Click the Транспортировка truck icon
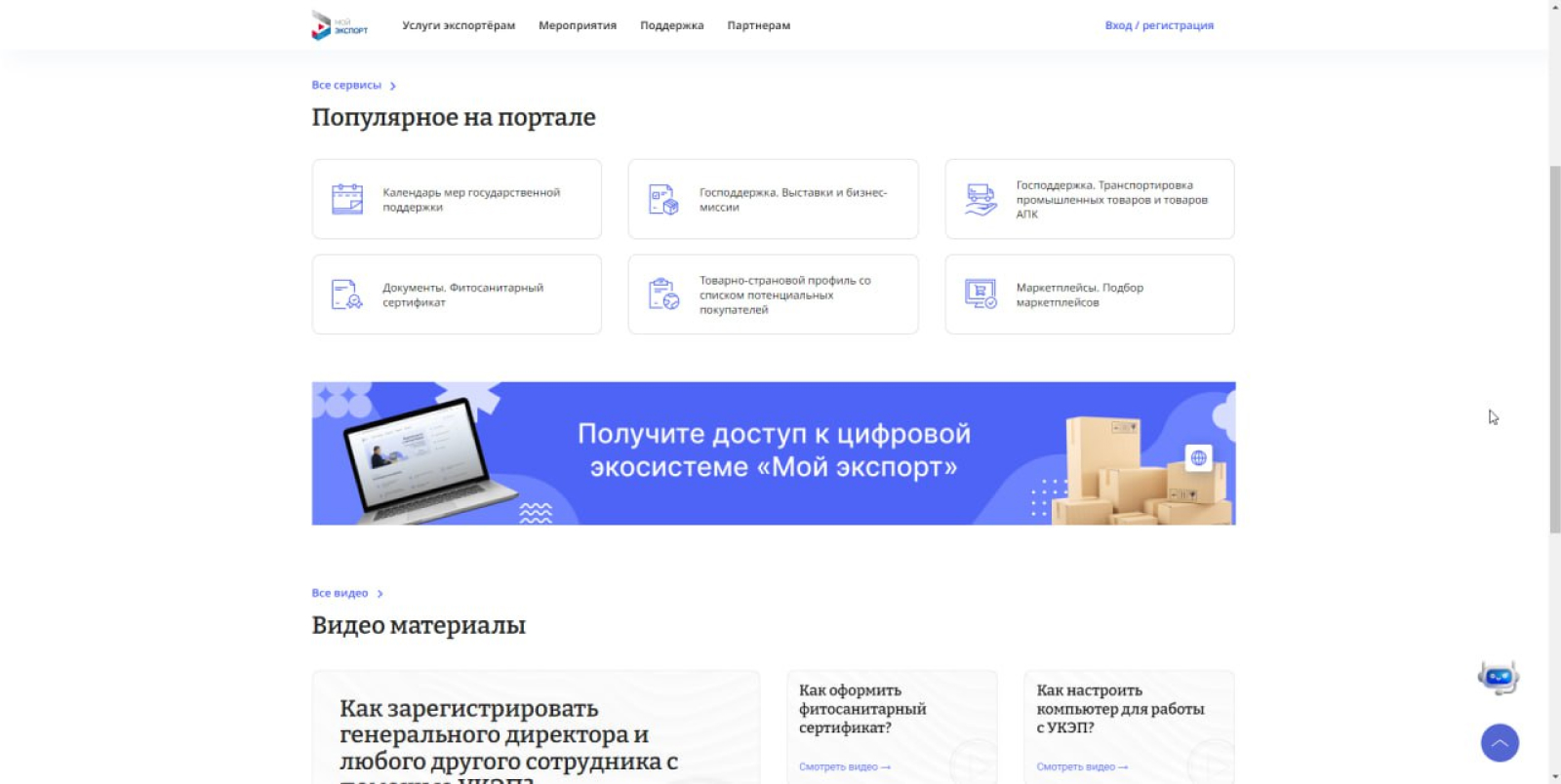 pyautogui.click(x=981, y=199)
